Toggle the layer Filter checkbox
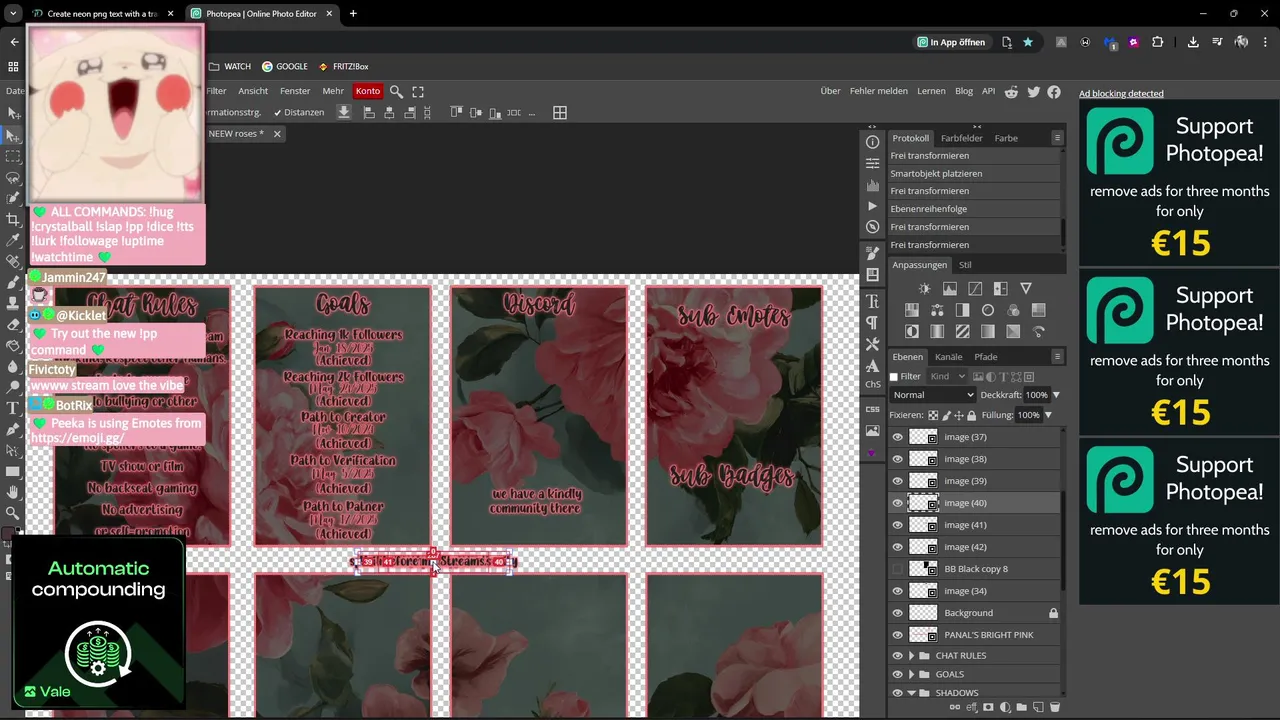The image size is (1280, 720). (894, 377)
